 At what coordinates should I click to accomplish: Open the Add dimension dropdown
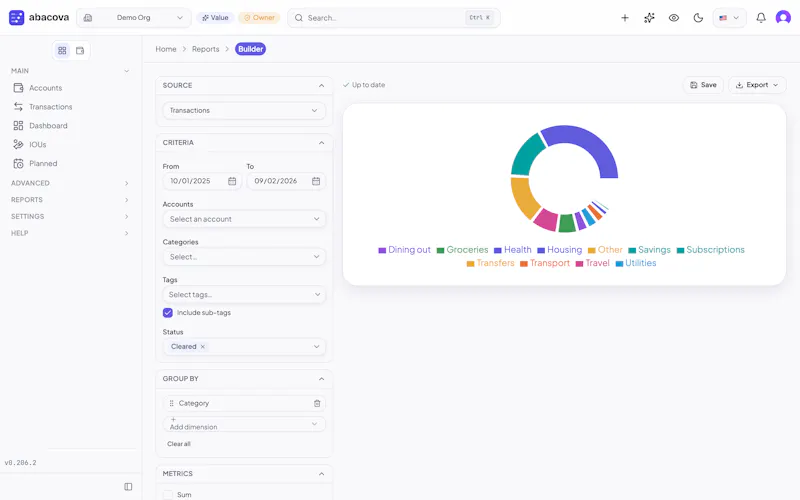point(244,424)
